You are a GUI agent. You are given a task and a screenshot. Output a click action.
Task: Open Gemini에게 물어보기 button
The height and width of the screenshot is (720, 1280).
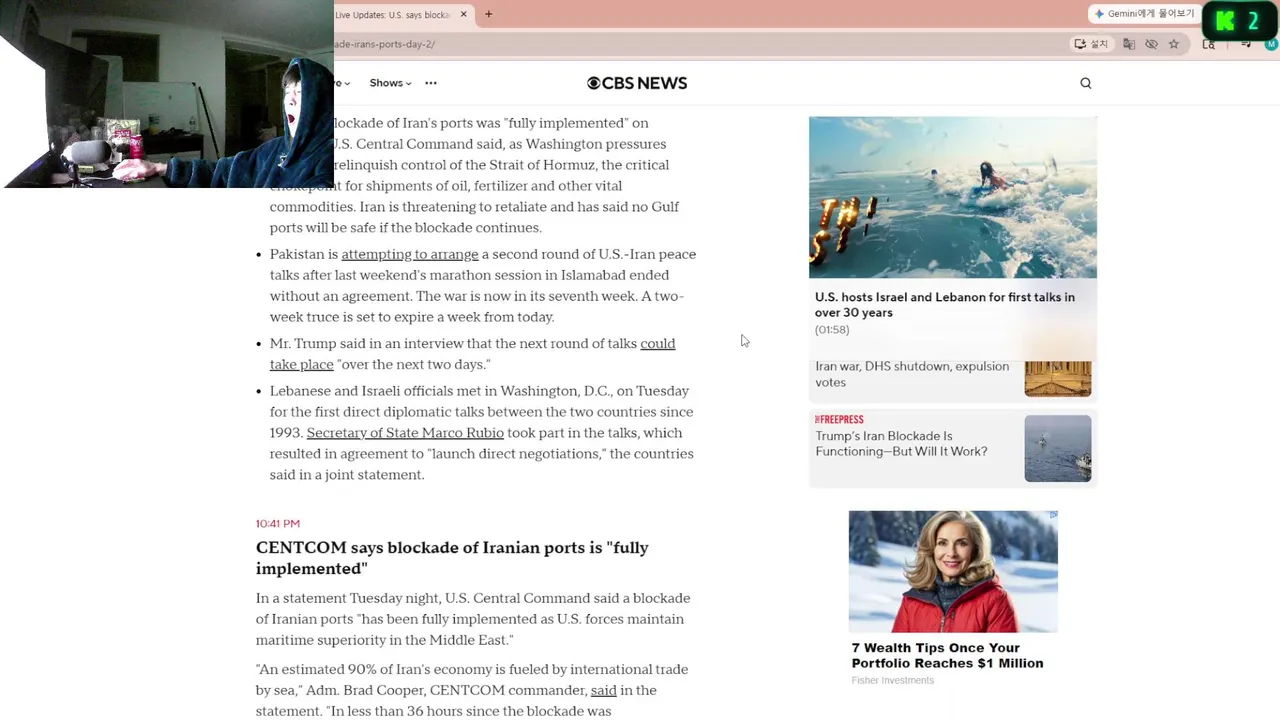click(1144, 14)
